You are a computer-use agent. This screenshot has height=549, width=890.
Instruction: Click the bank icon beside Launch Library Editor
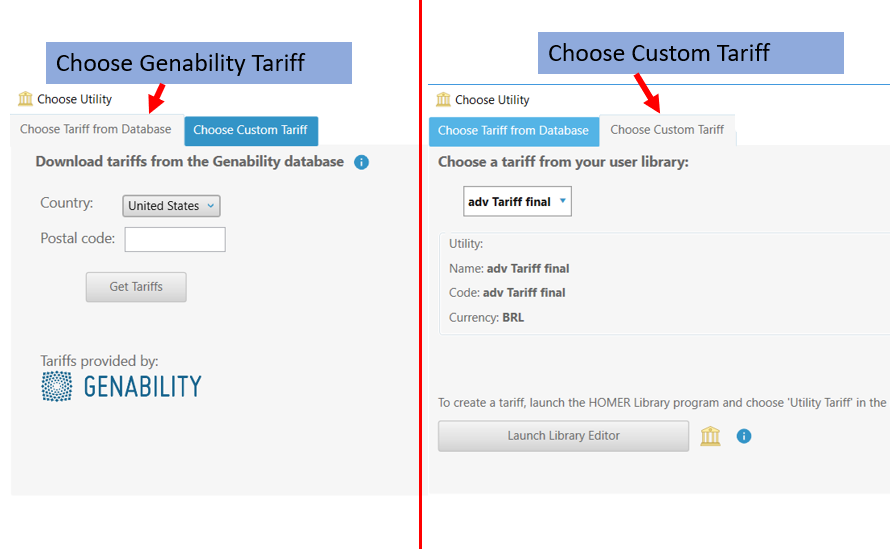click(710, 436)
